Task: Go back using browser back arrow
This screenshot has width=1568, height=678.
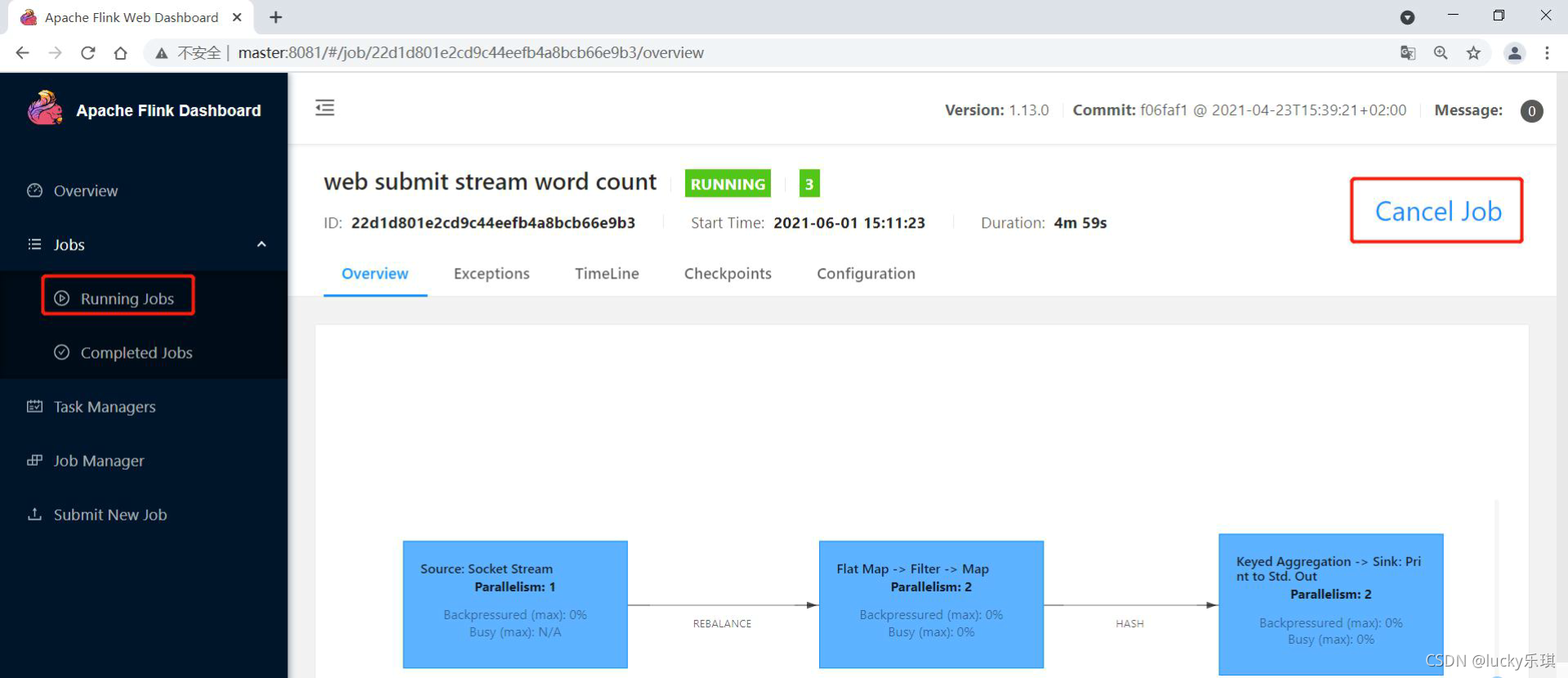Action: 22,53
